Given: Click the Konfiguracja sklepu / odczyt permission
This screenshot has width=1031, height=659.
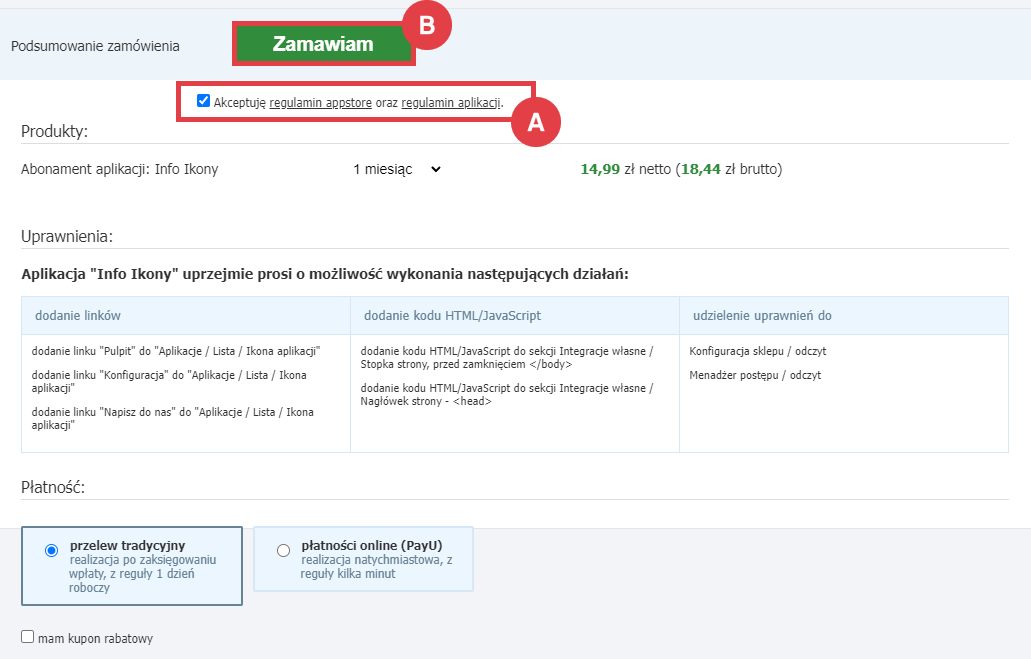Looking at the screenshot, I should coord(757,351).
